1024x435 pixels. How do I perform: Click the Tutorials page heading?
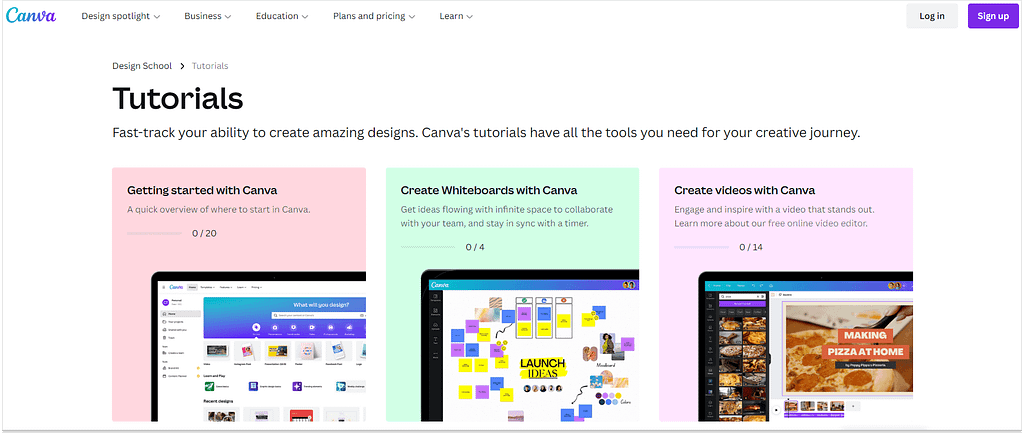click(178, 99)
